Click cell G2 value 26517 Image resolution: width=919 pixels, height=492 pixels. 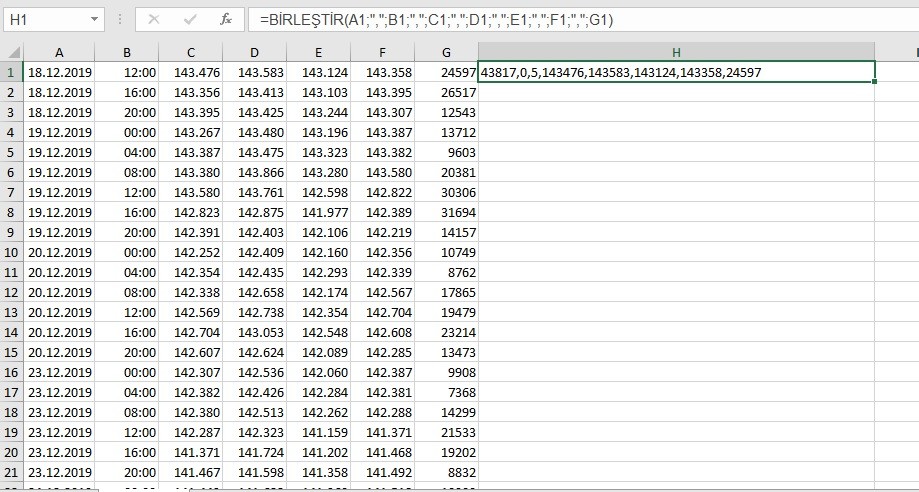(447, 92)
